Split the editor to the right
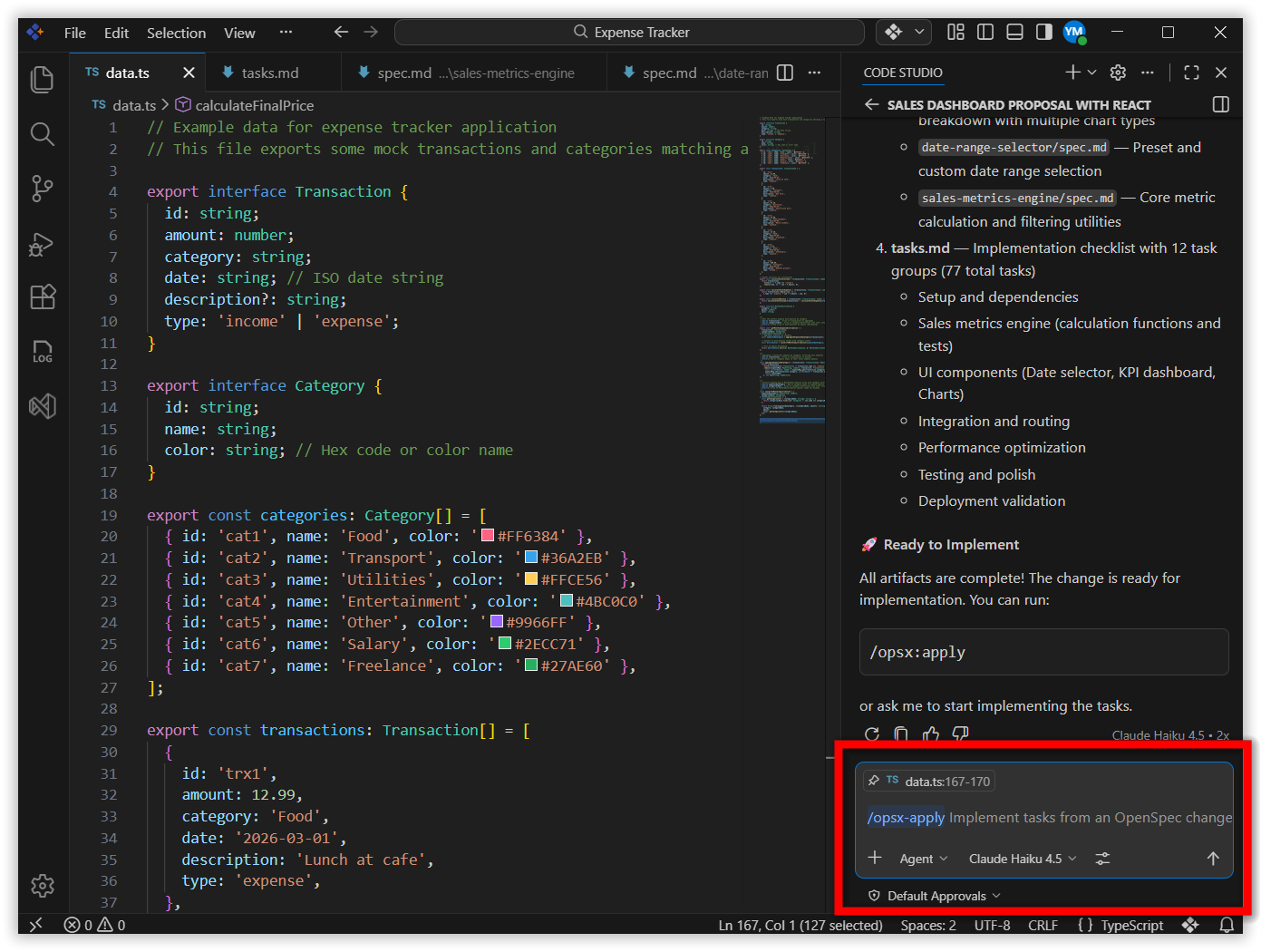This screenshot has width=1261, height=952. pyautogui.click(x=785, y=73)
